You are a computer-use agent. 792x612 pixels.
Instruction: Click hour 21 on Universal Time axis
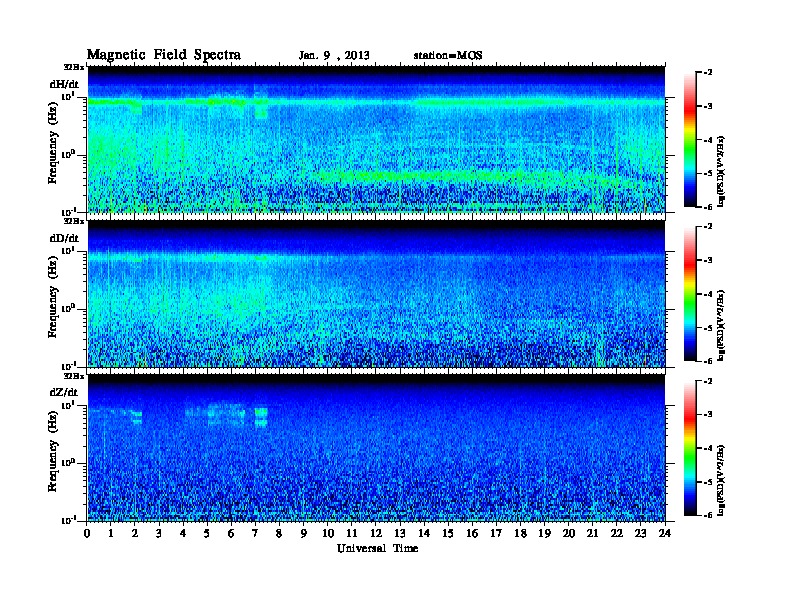point(592,534)
